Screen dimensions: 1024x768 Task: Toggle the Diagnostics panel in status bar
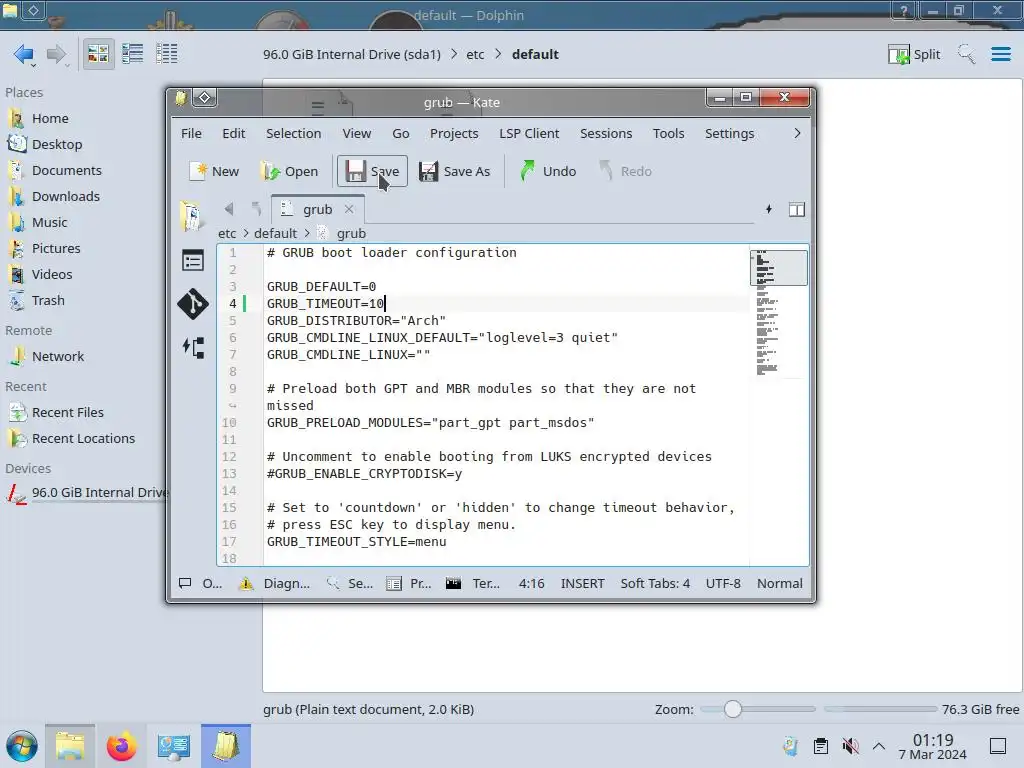pos(274,583)
